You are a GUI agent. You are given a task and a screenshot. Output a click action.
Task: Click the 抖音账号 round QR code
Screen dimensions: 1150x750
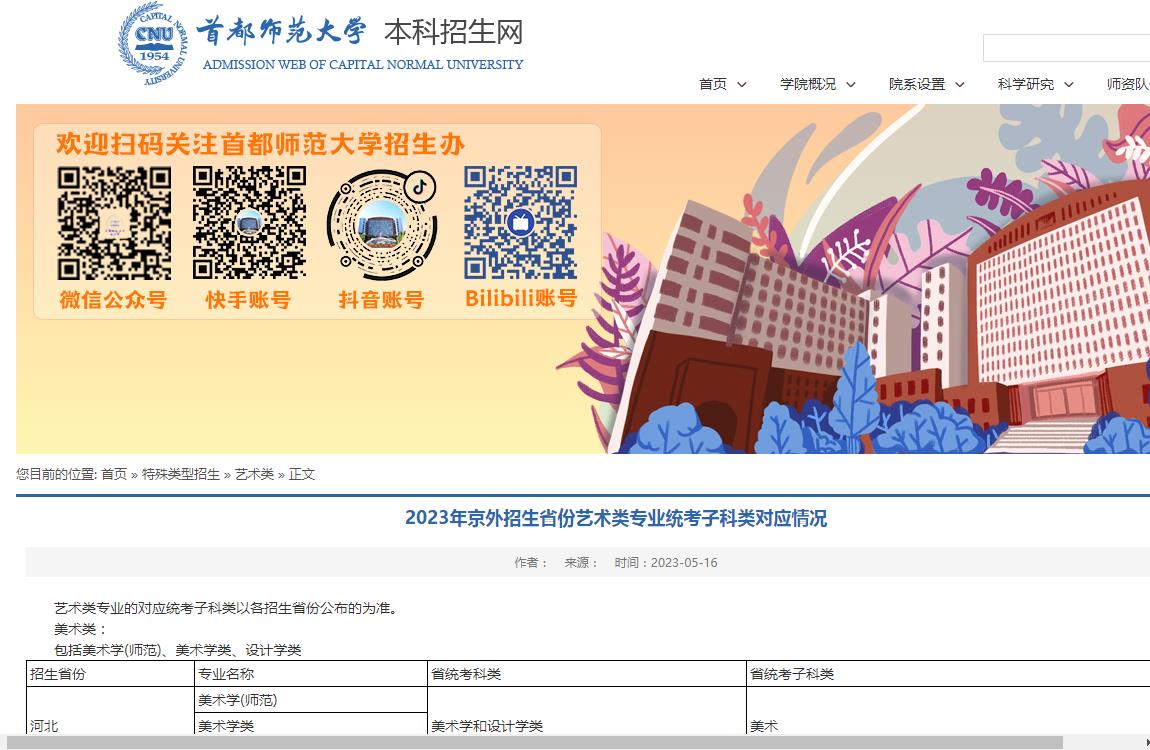coord(381,224)
